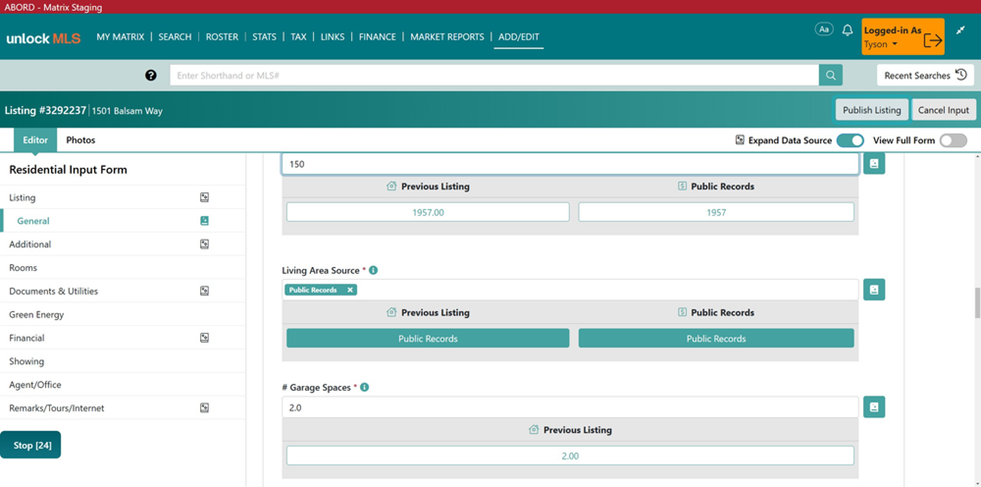981x487 pixels.
Task: Click the unlock MLS logo
Action: [43, 38]
